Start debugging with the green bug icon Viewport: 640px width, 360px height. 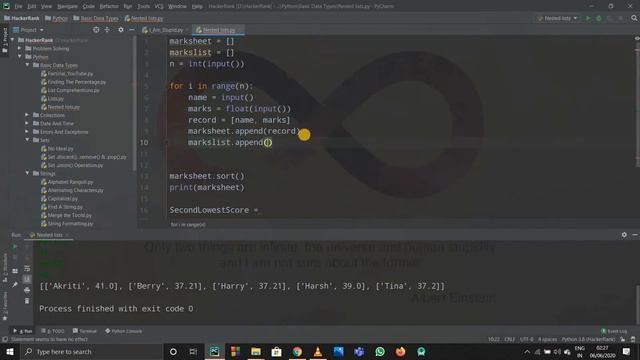[599, 18]
